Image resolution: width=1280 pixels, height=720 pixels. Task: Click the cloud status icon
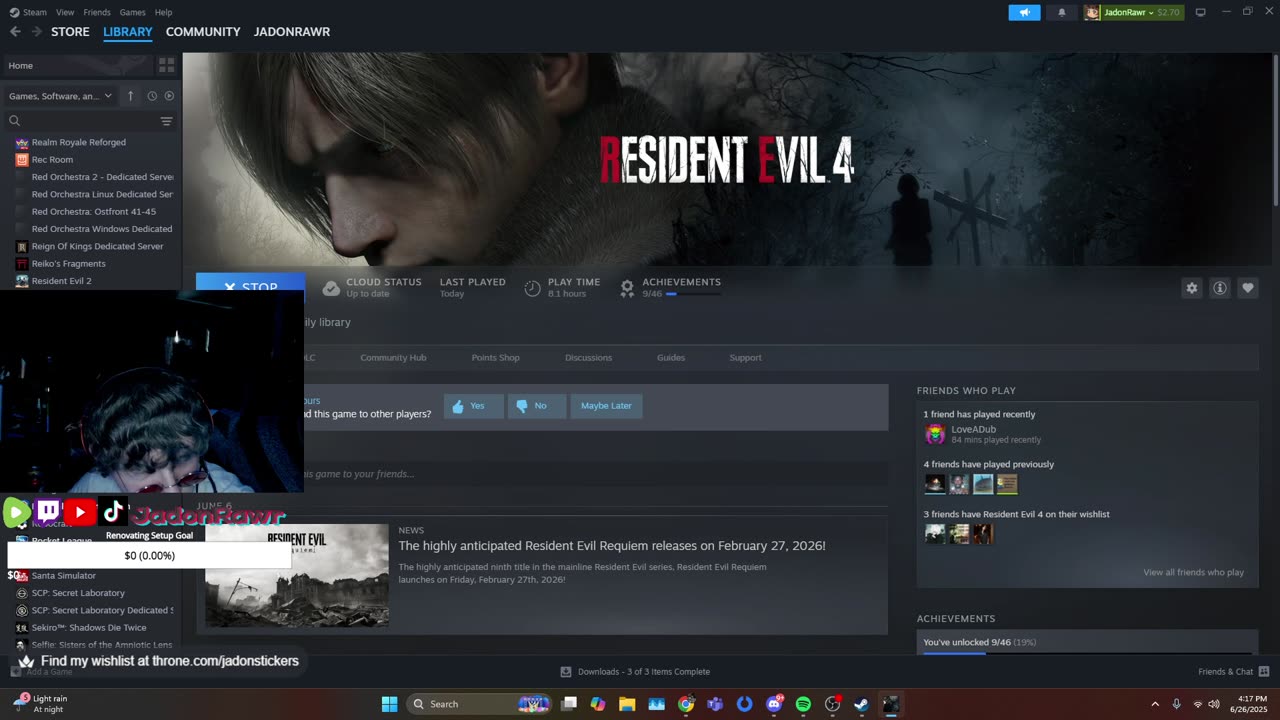click(331, 288)
